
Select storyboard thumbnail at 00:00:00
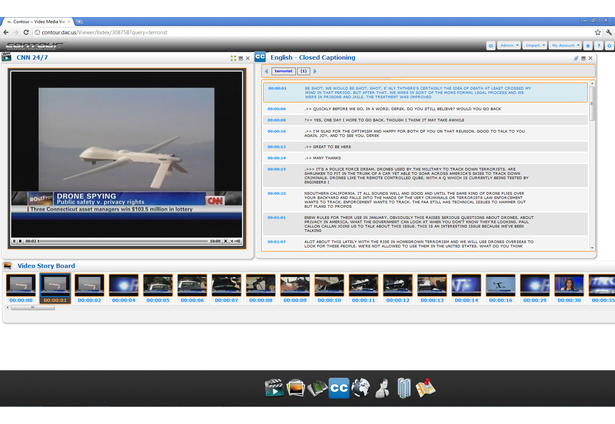[21, 285]
